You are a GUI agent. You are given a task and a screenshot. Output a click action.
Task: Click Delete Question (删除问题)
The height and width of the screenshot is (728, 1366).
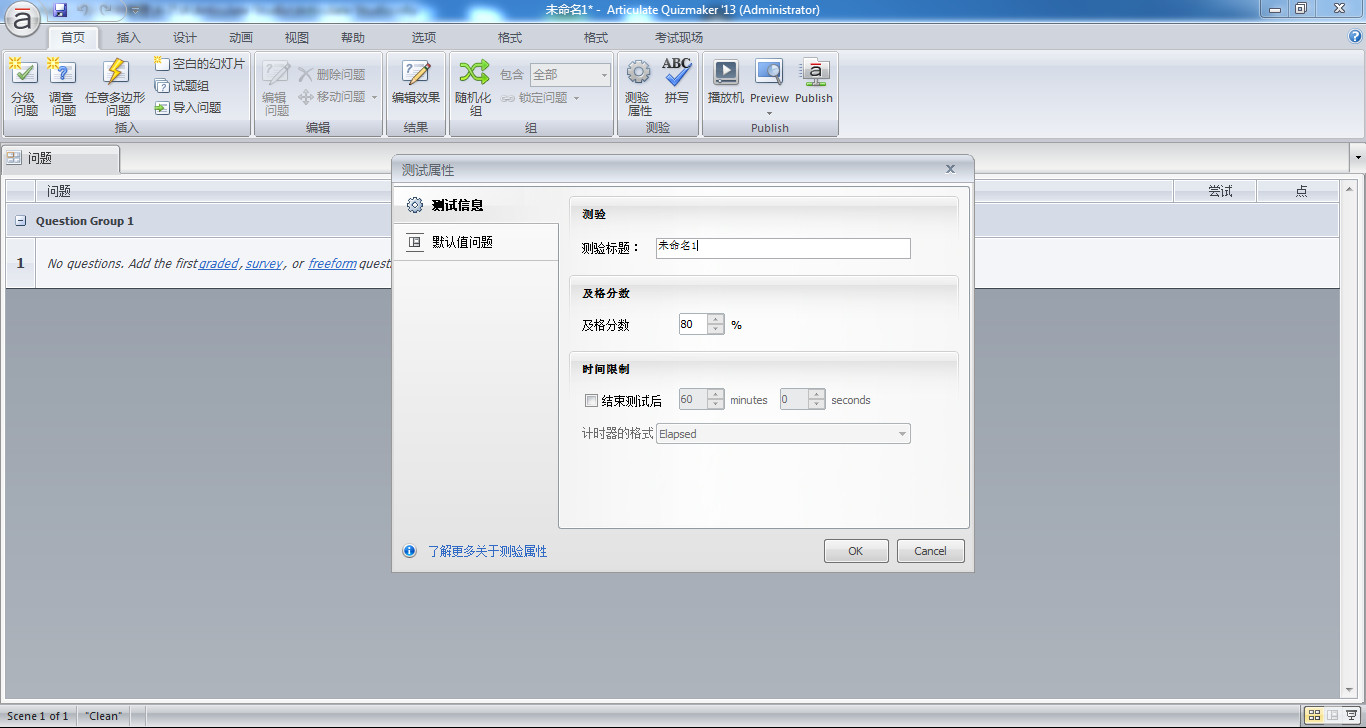pyautogui.click(x=333, y=74)
